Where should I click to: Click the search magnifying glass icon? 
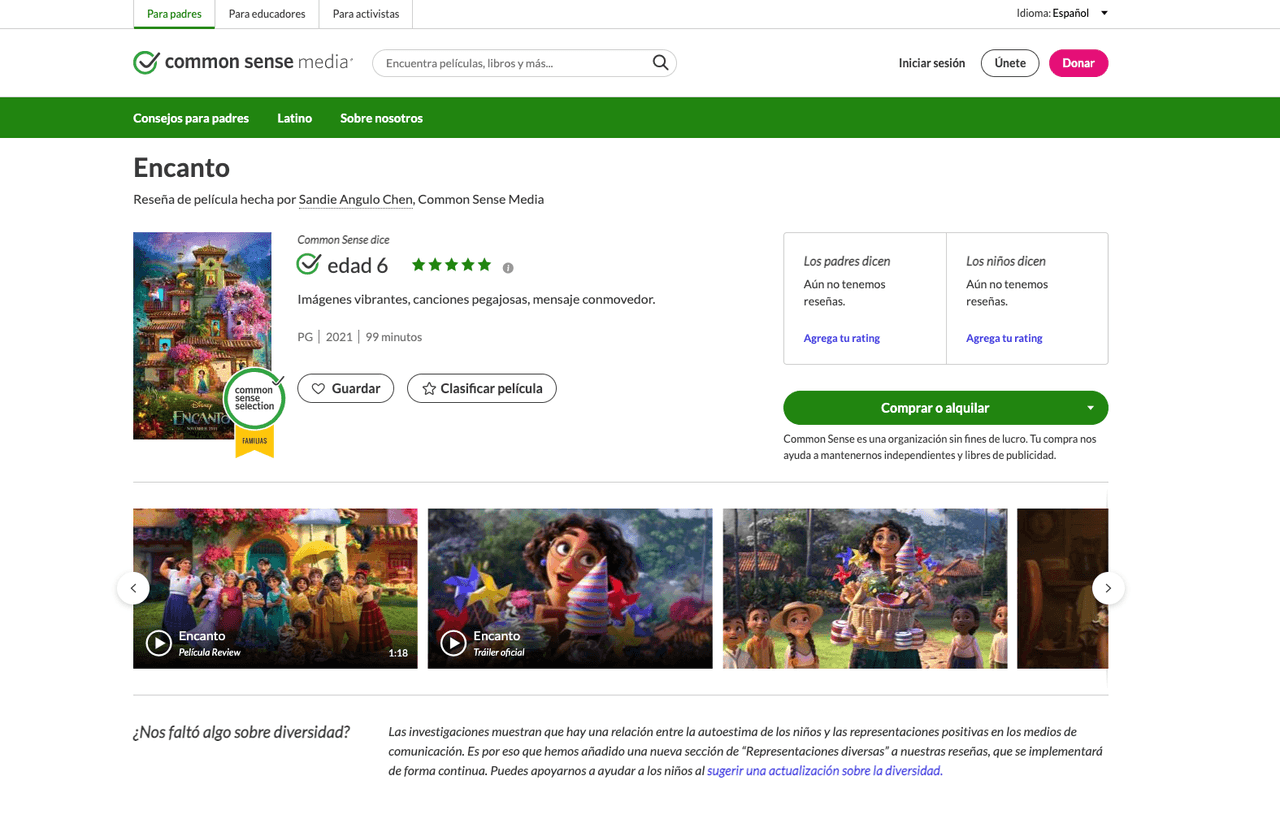coord(660,62)
